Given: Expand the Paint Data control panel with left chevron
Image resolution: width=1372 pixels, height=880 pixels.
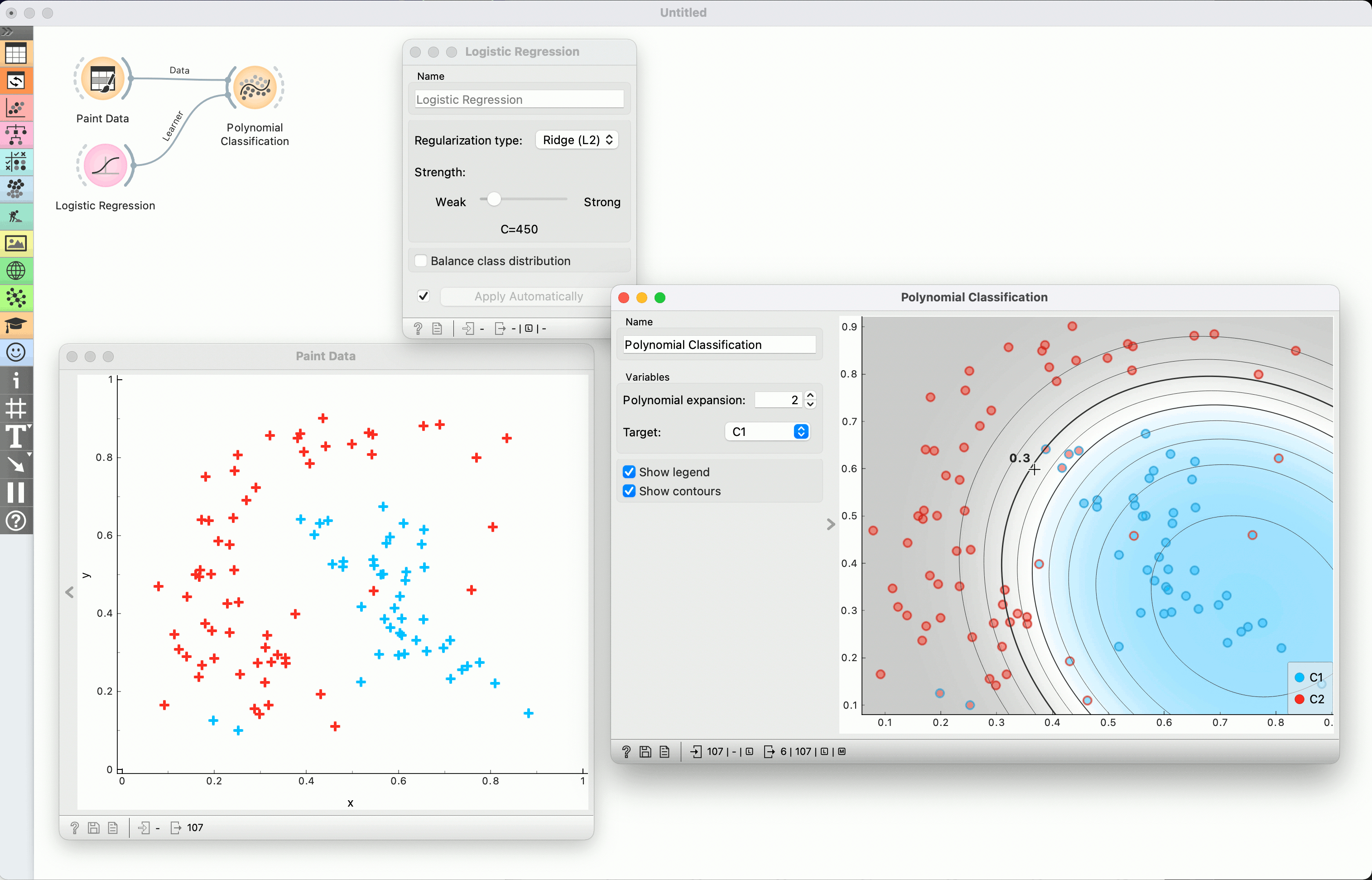Looking at the screenshot, I should [x=70, y=592].
